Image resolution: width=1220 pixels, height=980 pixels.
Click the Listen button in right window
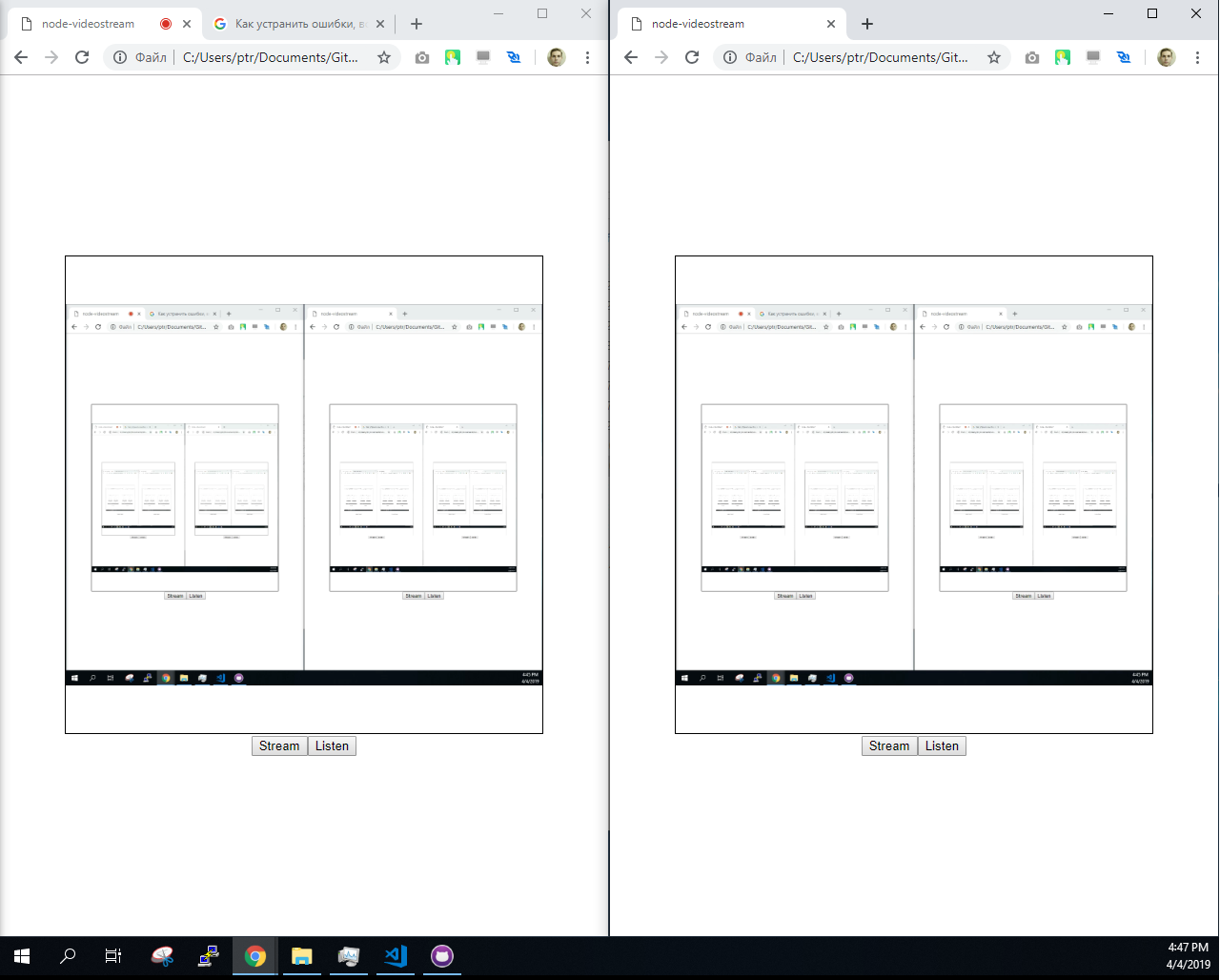[x=942, y=746]
